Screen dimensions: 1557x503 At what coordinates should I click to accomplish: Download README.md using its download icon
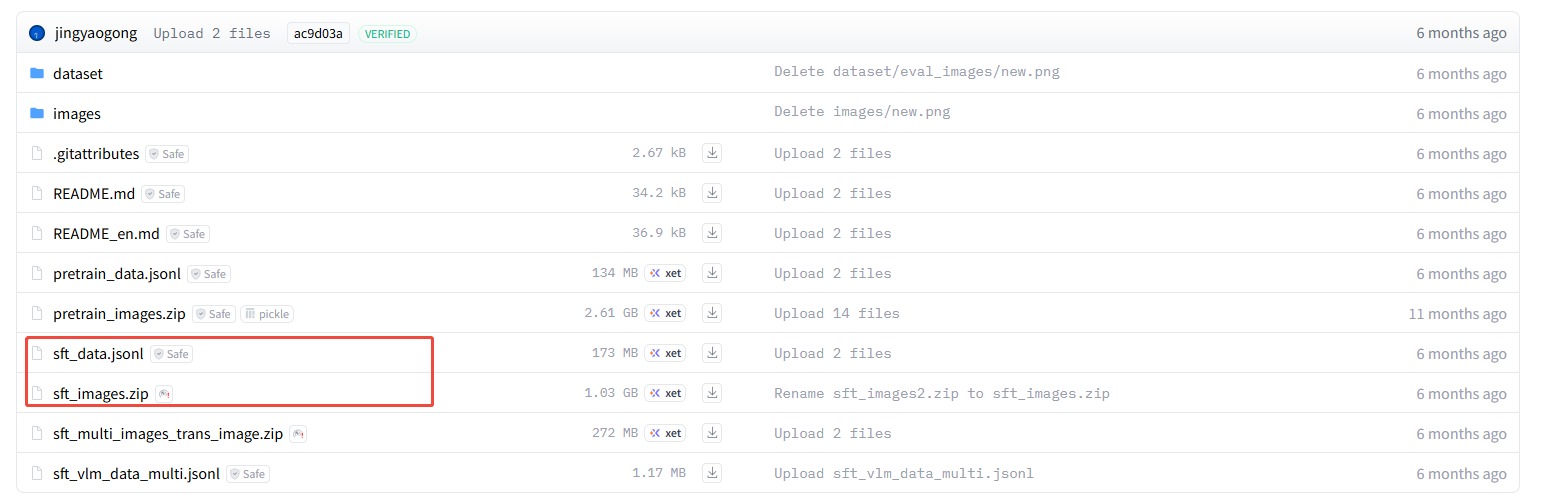coord(712,193)
